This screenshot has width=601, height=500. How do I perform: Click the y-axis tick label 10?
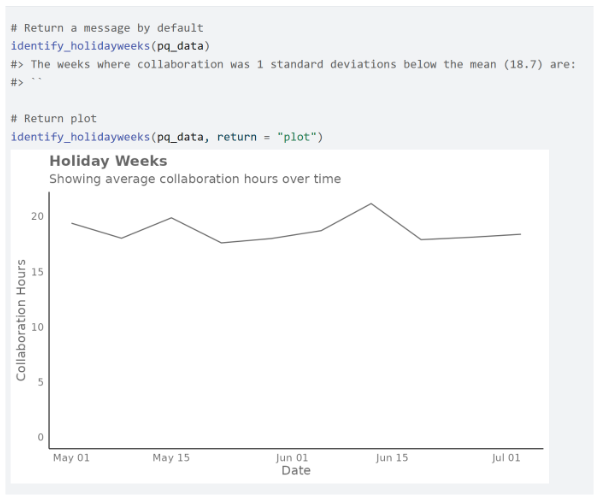pyautogui.click(x=38, y=327)
